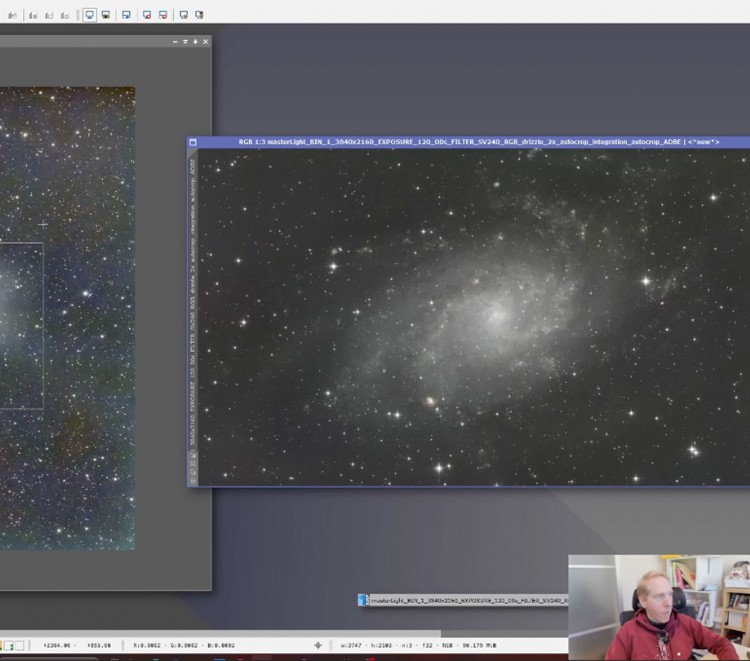Screen dimensions: 750x661
Task: Click the masterLight image title bar text
Action: pyautogui.click(x=478, y=142)
